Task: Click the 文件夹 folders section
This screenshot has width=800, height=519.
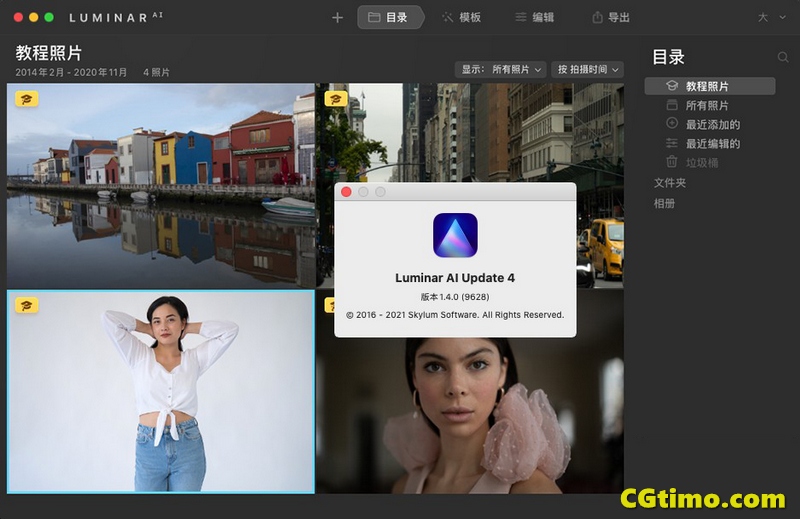Action: tap(670, 183)
